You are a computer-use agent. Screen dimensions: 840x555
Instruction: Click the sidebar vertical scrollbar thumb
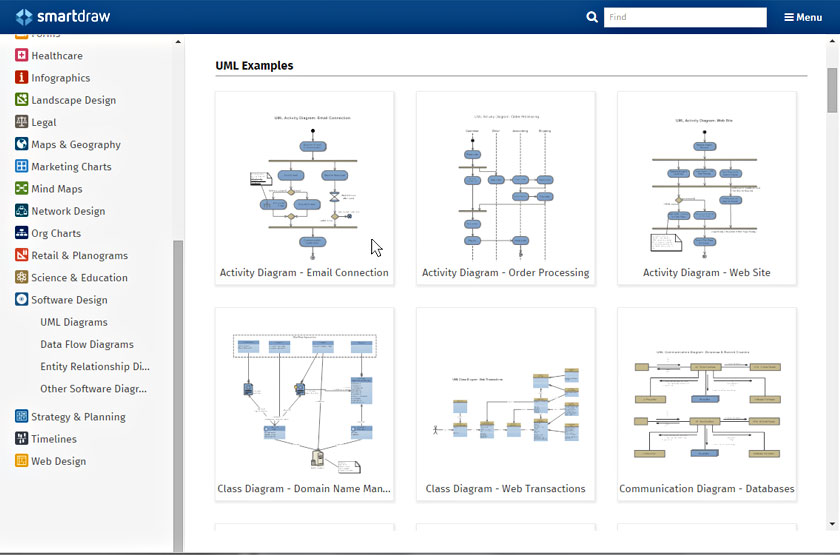[178, 390]
